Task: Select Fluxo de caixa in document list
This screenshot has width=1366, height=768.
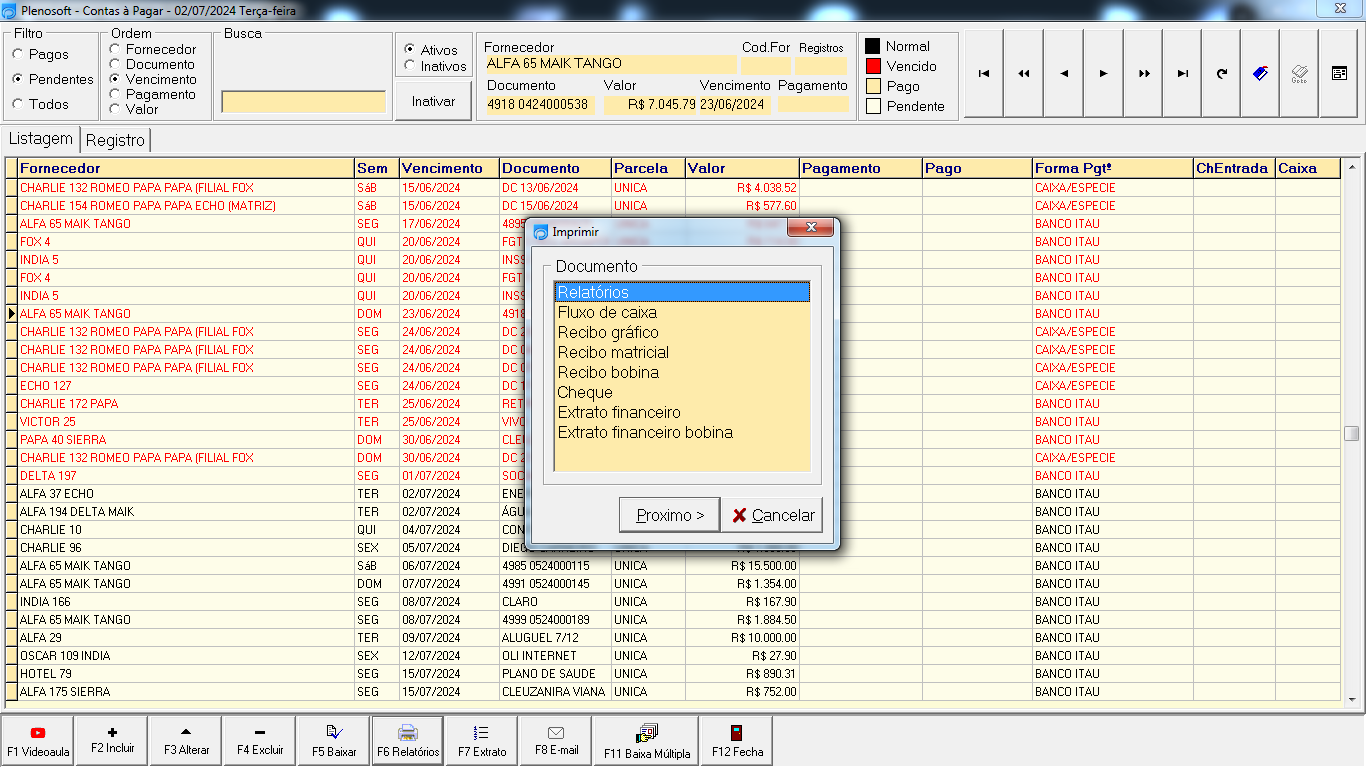Action: [x=607, y=313]
